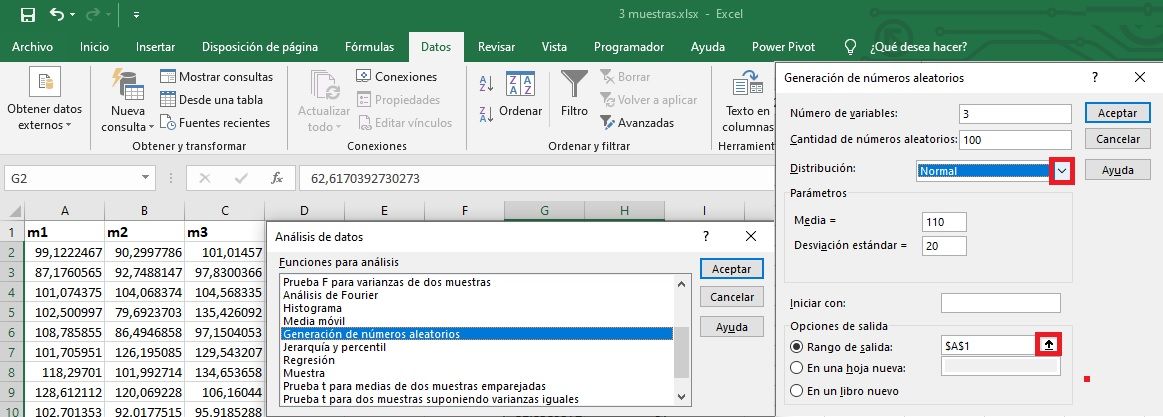This screenshot has height=417, width=1163.
Task: Click the Propiedades ribbon item
Action: pyautogui.click(x=398, y=99)
